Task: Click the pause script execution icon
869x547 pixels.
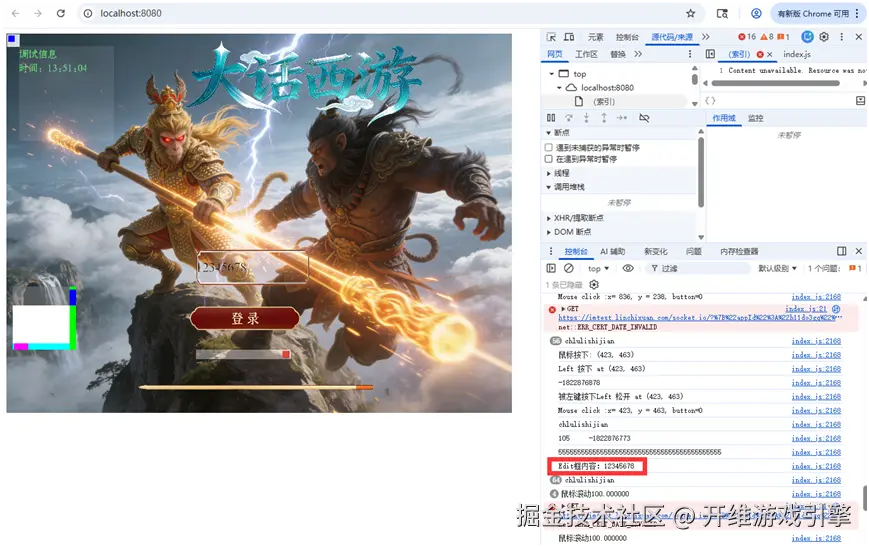Action: 551,117
